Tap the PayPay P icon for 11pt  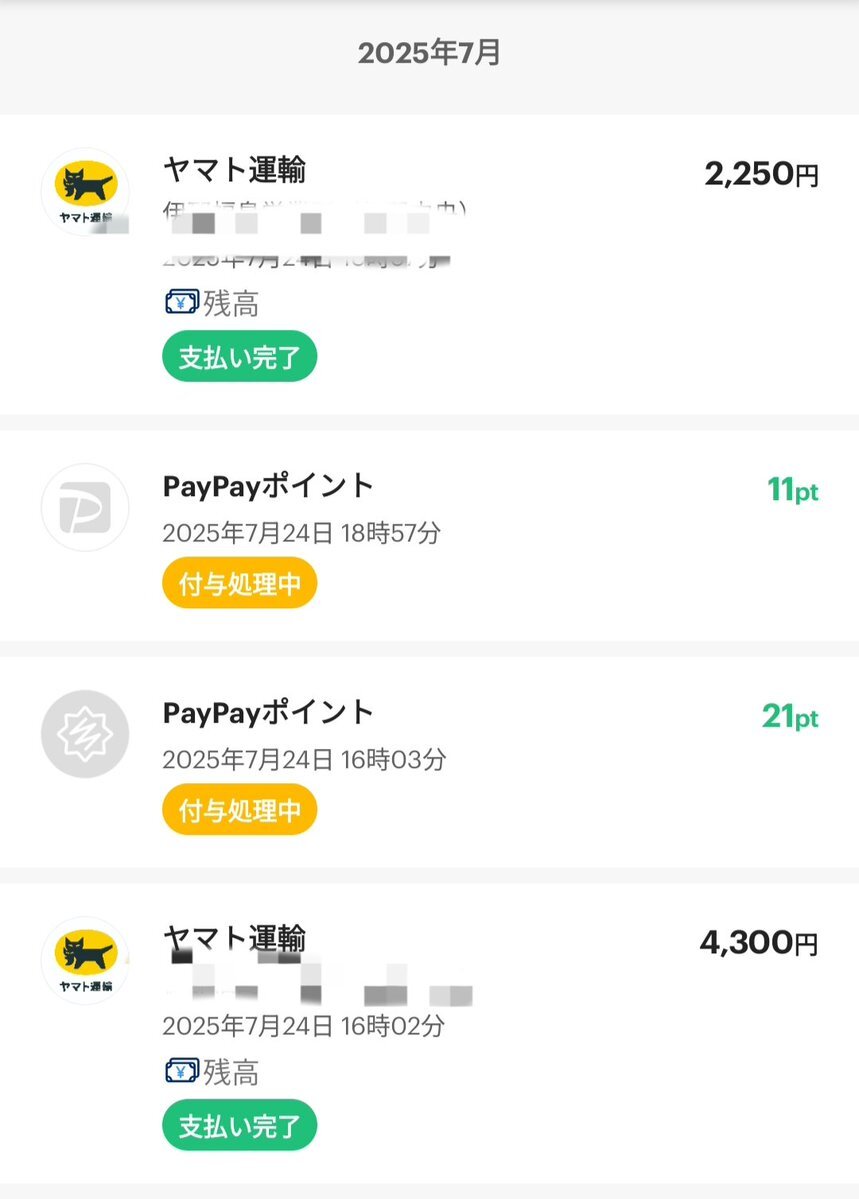coord(85,507)
